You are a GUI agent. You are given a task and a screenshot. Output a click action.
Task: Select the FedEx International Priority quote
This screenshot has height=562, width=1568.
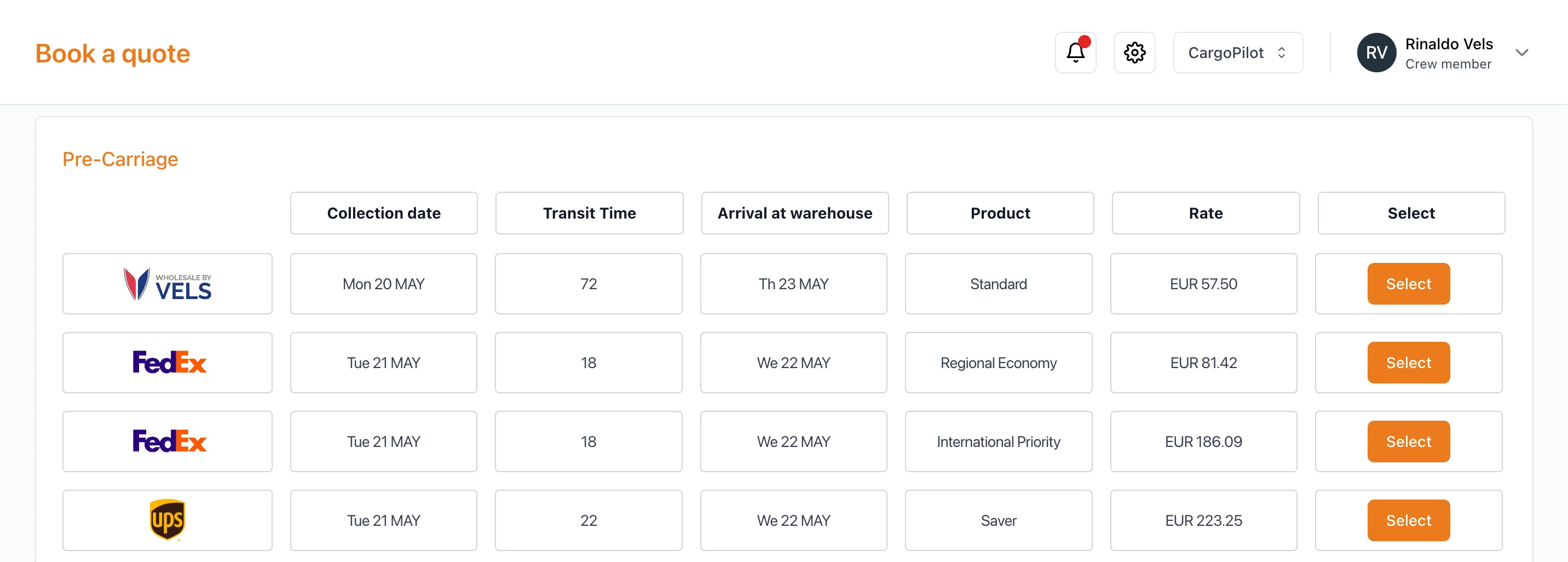pyautogui.click(x=1408, y=441)
